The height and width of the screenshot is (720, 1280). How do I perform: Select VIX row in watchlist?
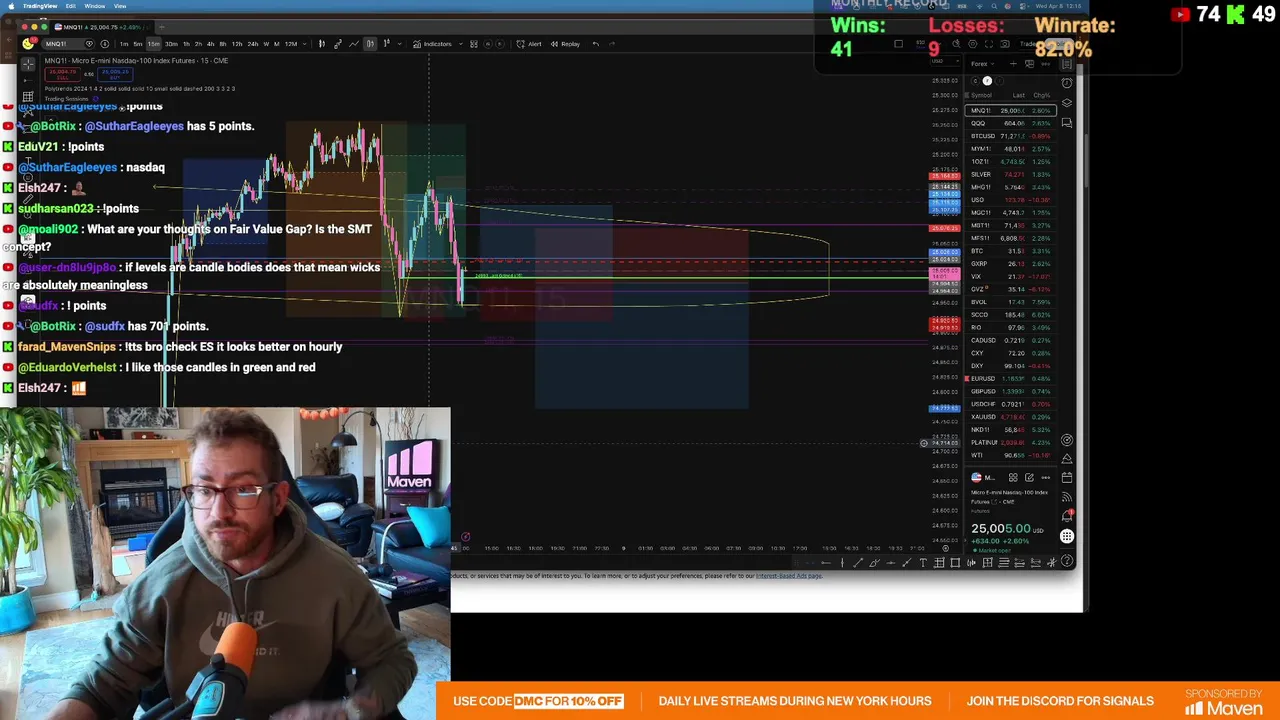(1011, 276)
